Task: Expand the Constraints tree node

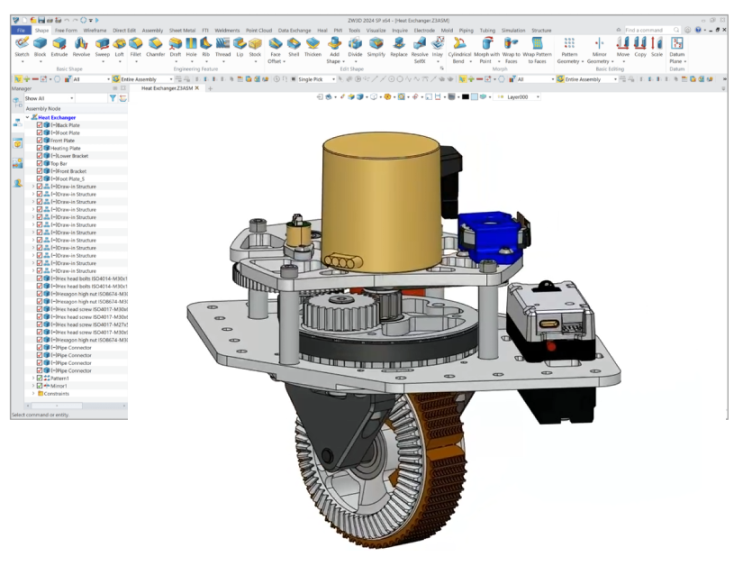Action: coord(33,393)
